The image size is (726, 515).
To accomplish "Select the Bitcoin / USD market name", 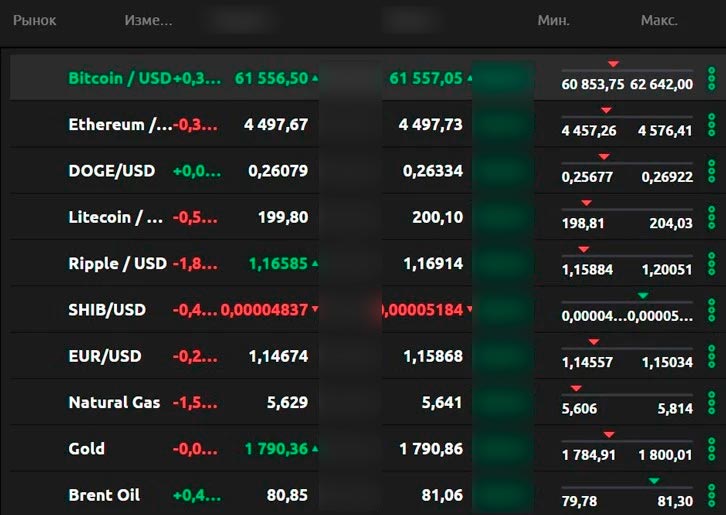I will pos(119,78).
